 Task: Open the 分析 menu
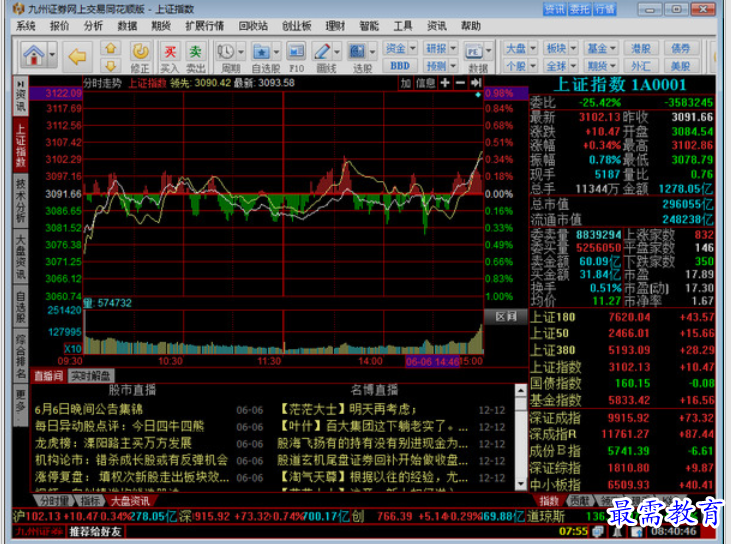point(93,26)
